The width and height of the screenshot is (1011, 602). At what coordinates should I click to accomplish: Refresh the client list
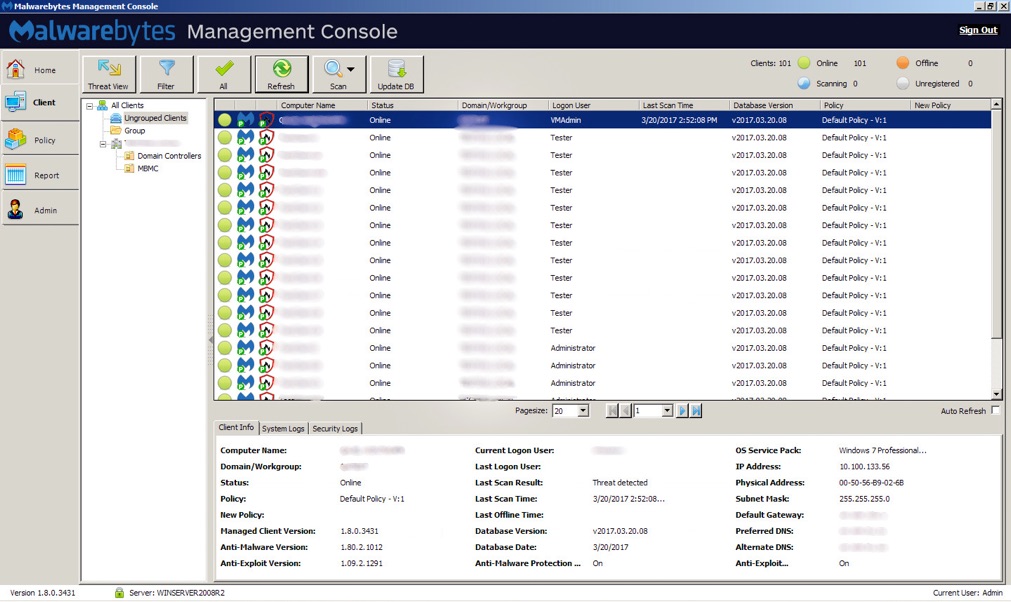pyautogui.click(x=281, y=73)
